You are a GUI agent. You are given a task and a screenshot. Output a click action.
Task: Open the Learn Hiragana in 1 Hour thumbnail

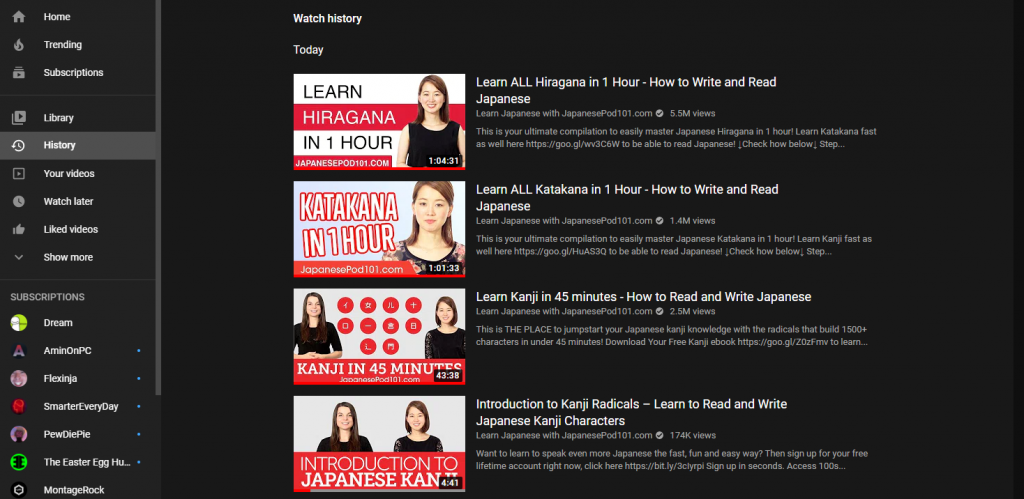[379, 121]
